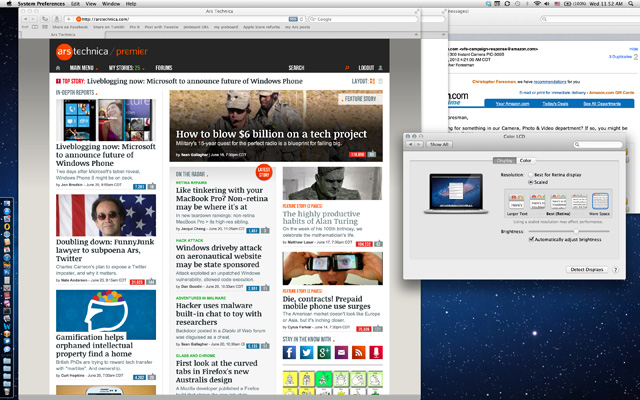
Task: Click the orange search magnifier on Ars
Action: coord(347,68)
